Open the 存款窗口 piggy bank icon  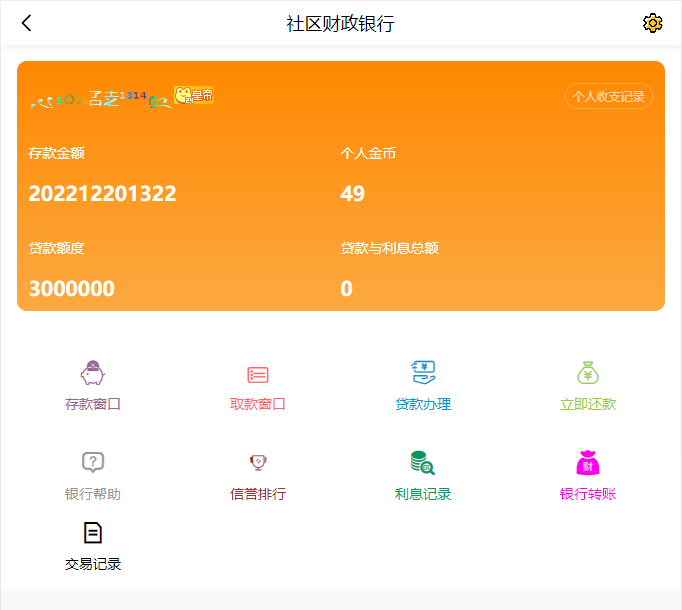[93, 374]
